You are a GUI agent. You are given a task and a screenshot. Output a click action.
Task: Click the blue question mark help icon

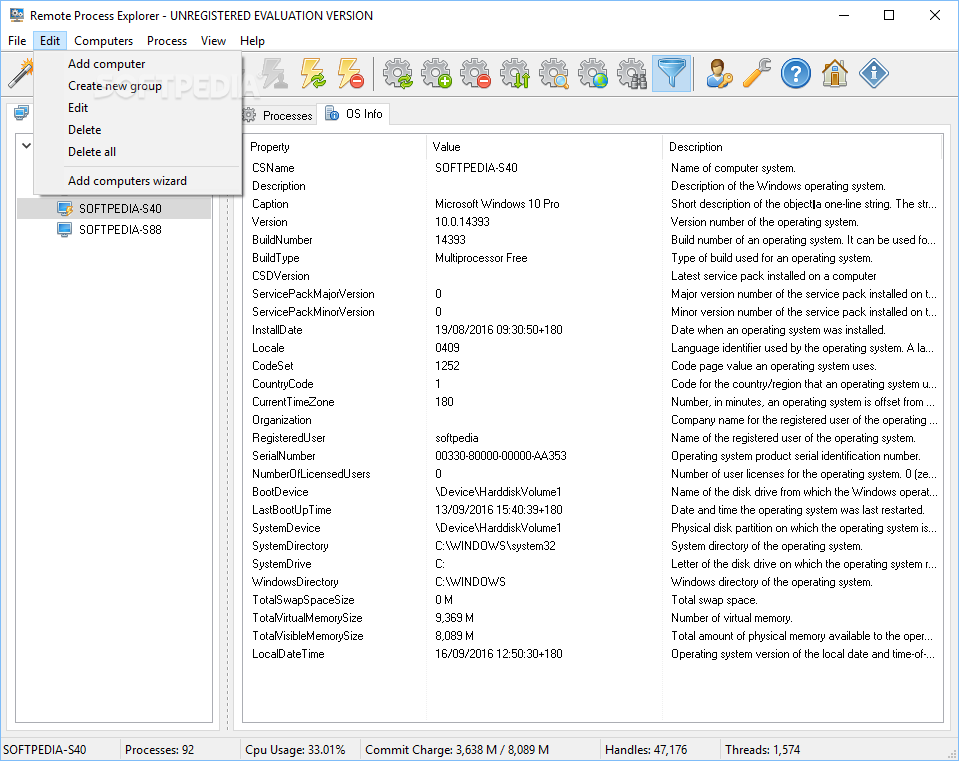click(796, 73)
